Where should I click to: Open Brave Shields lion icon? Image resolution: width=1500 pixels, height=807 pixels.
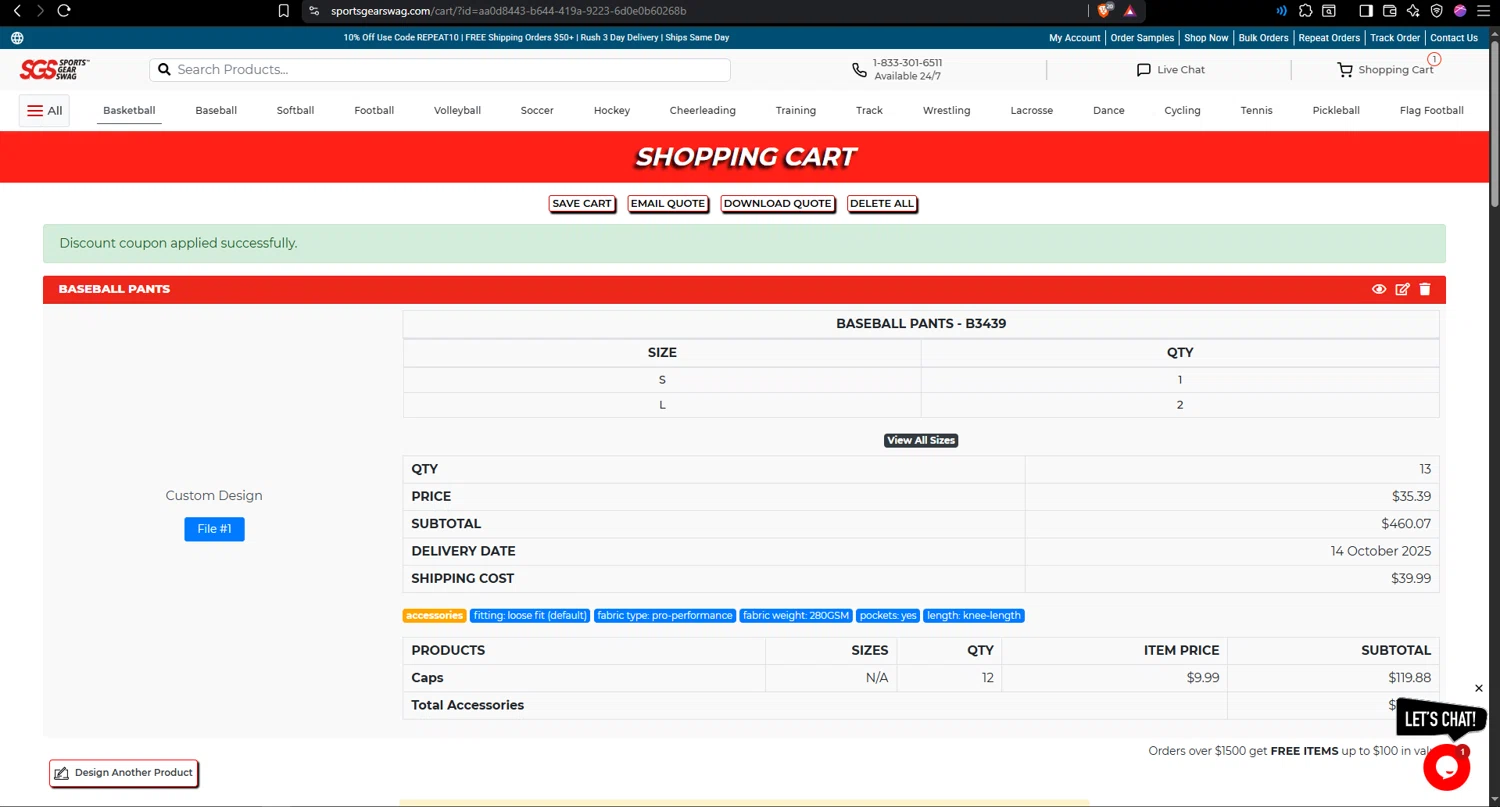point(1104,11)
